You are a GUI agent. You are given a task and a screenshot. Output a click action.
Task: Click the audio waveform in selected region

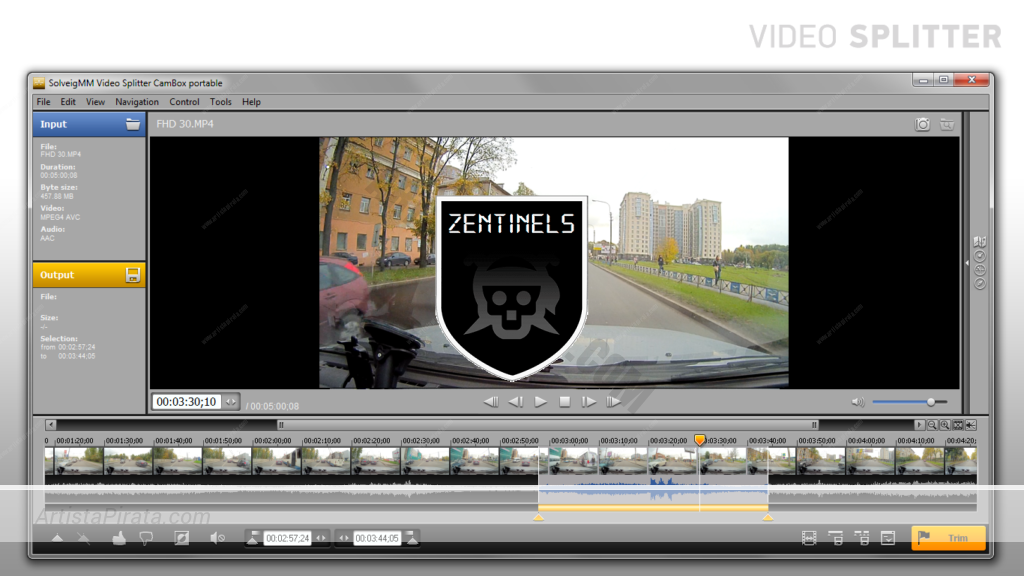[x=653, y=490]
